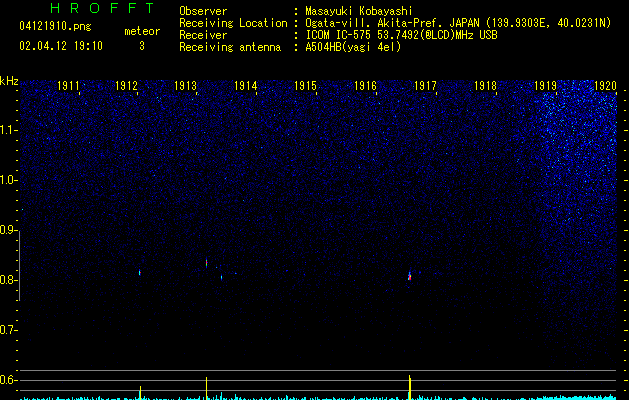Screen dimensions: 629x400
Task: Click the ICOM IC-575 receiver text
Action: pyautogui.click(x=401, y=35)
